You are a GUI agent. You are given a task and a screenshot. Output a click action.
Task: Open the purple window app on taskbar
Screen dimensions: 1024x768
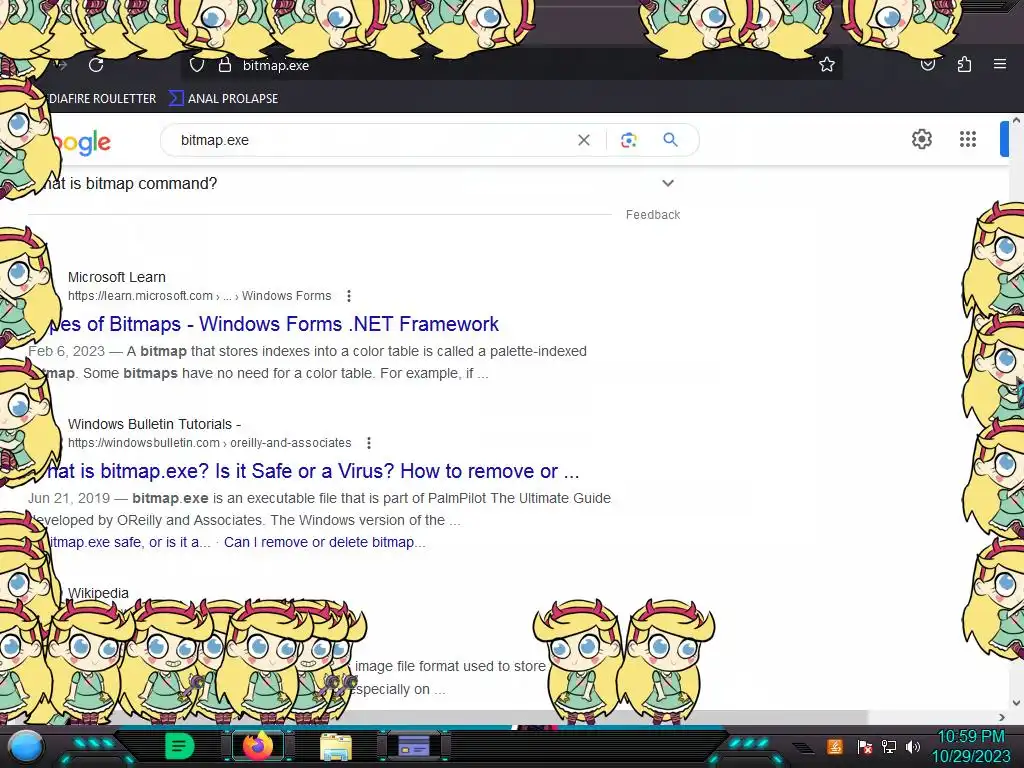click(414, 746)
